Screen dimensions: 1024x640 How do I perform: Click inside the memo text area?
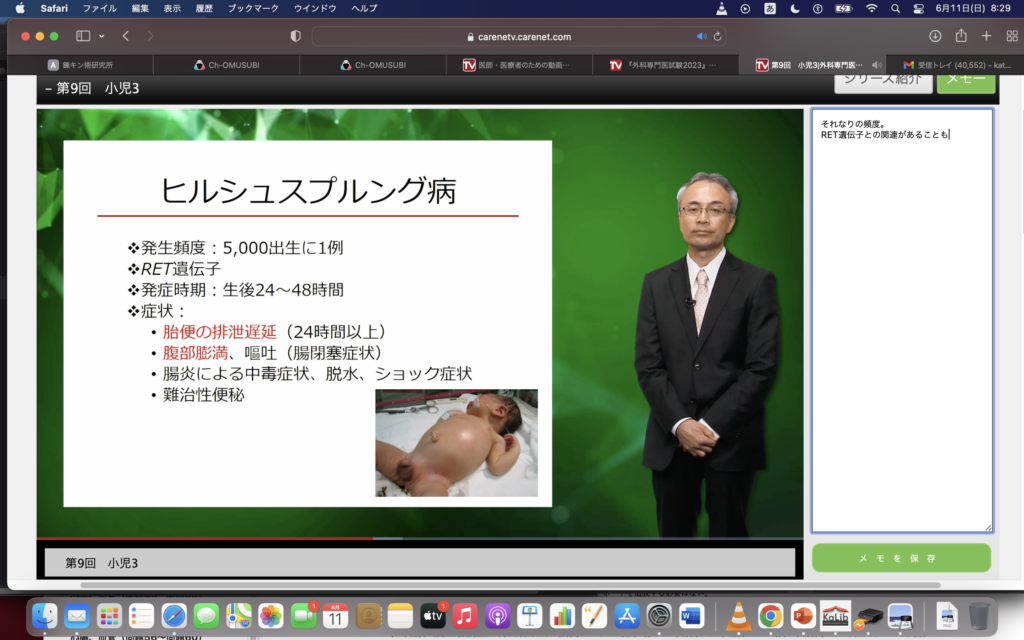[901, 330]
